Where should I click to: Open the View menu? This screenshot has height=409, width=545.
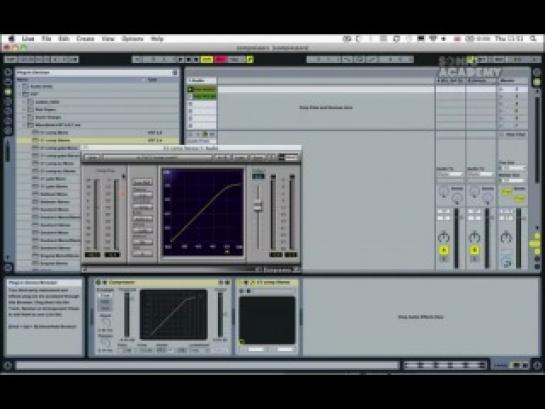tap(108, 39)
